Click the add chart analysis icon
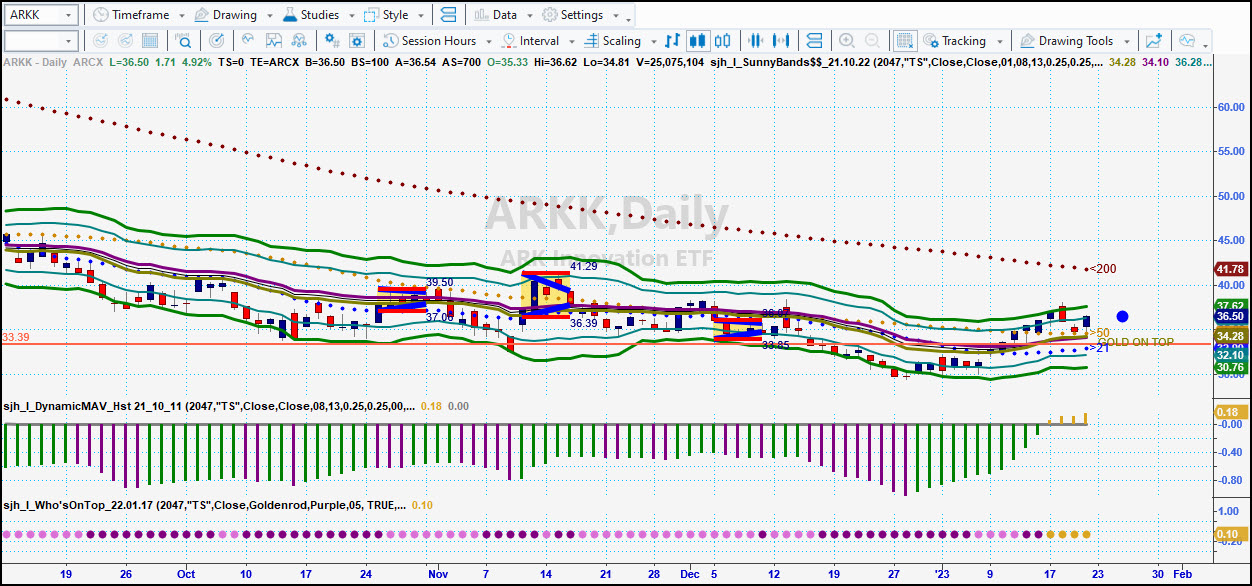This screenshot has width=1252, height=586. 1154,41
